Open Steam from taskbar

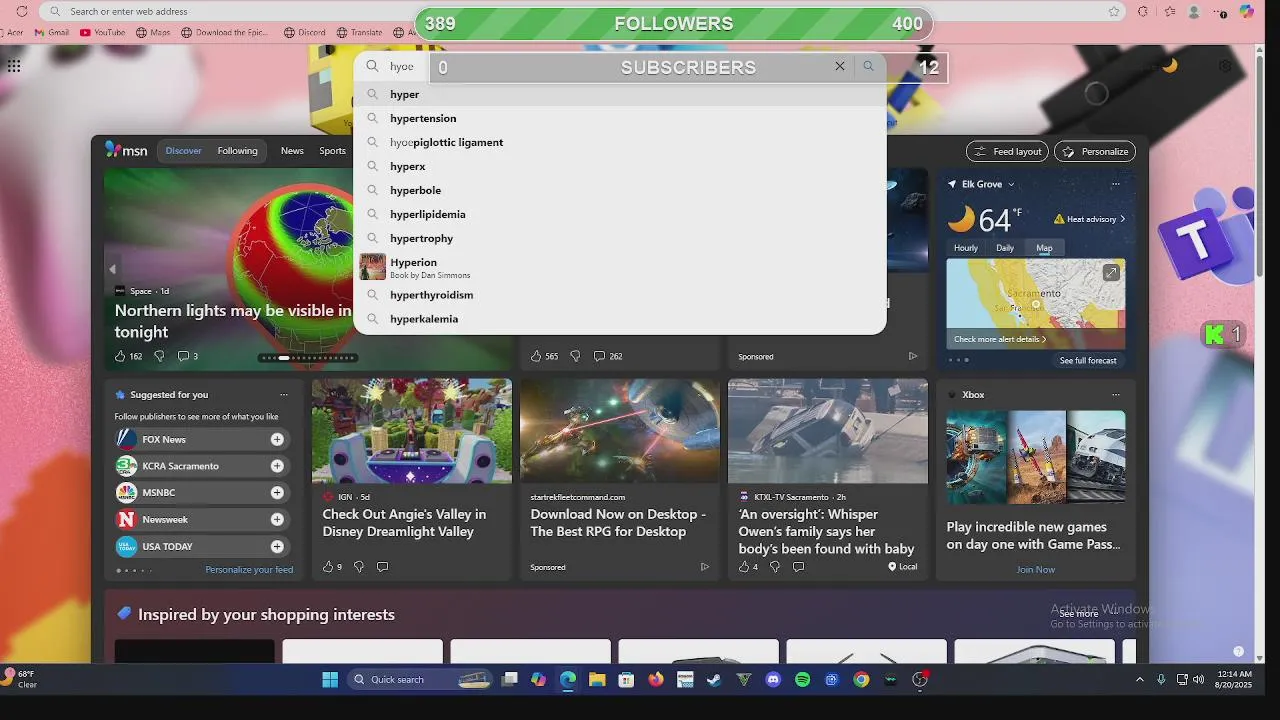click(x=714, y=680)
